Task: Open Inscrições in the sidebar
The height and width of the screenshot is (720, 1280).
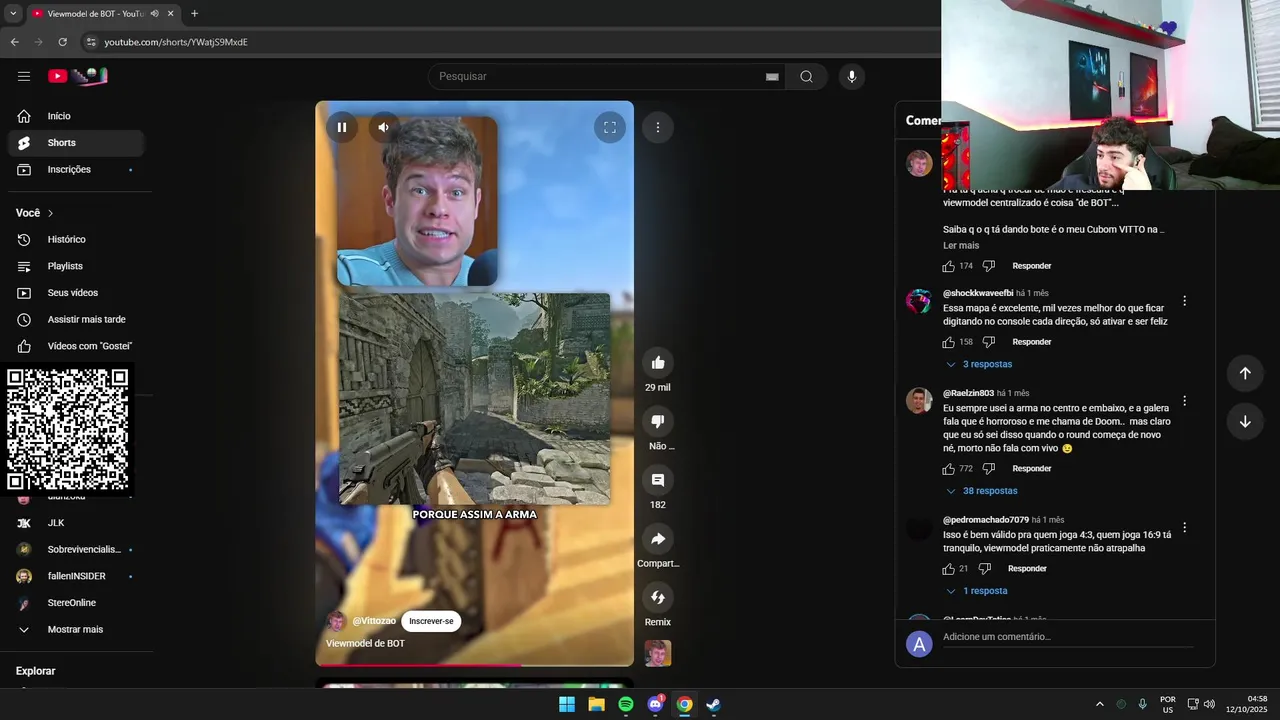Action: 76,170
